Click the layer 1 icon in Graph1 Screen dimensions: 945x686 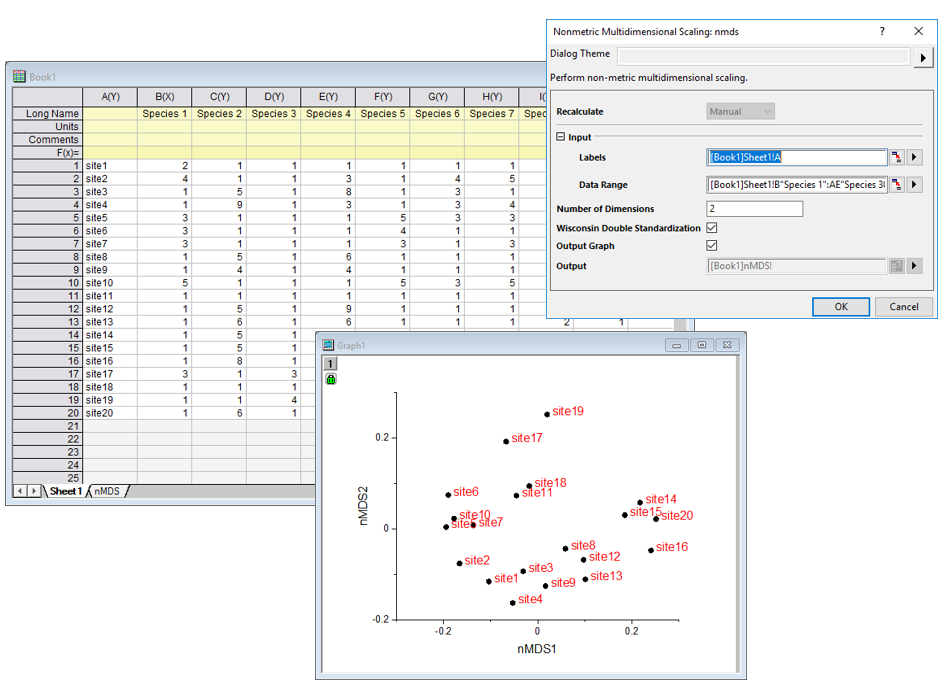(x=331, y=365)
